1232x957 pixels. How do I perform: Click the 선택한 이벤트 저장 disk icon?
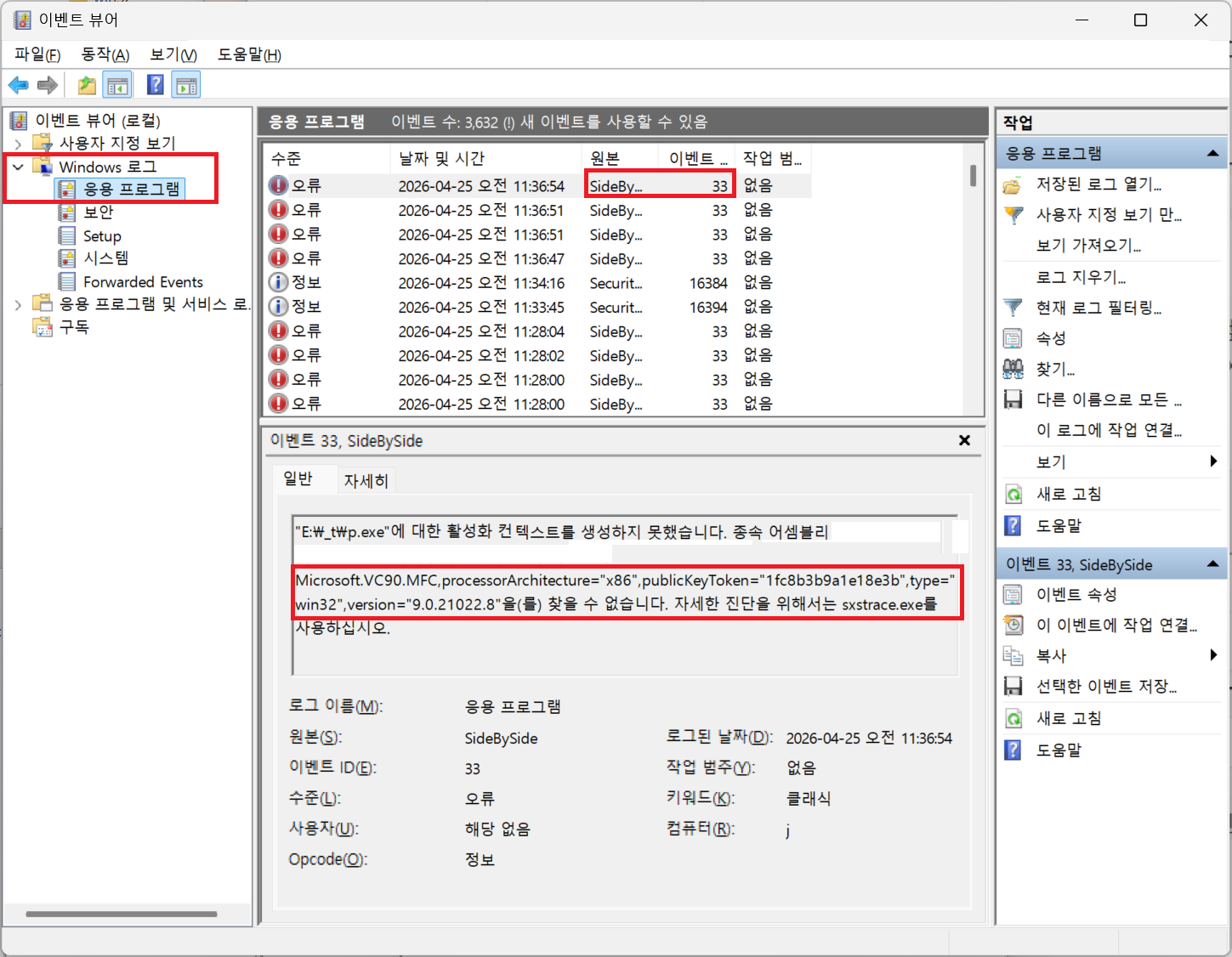point(1013,686)
